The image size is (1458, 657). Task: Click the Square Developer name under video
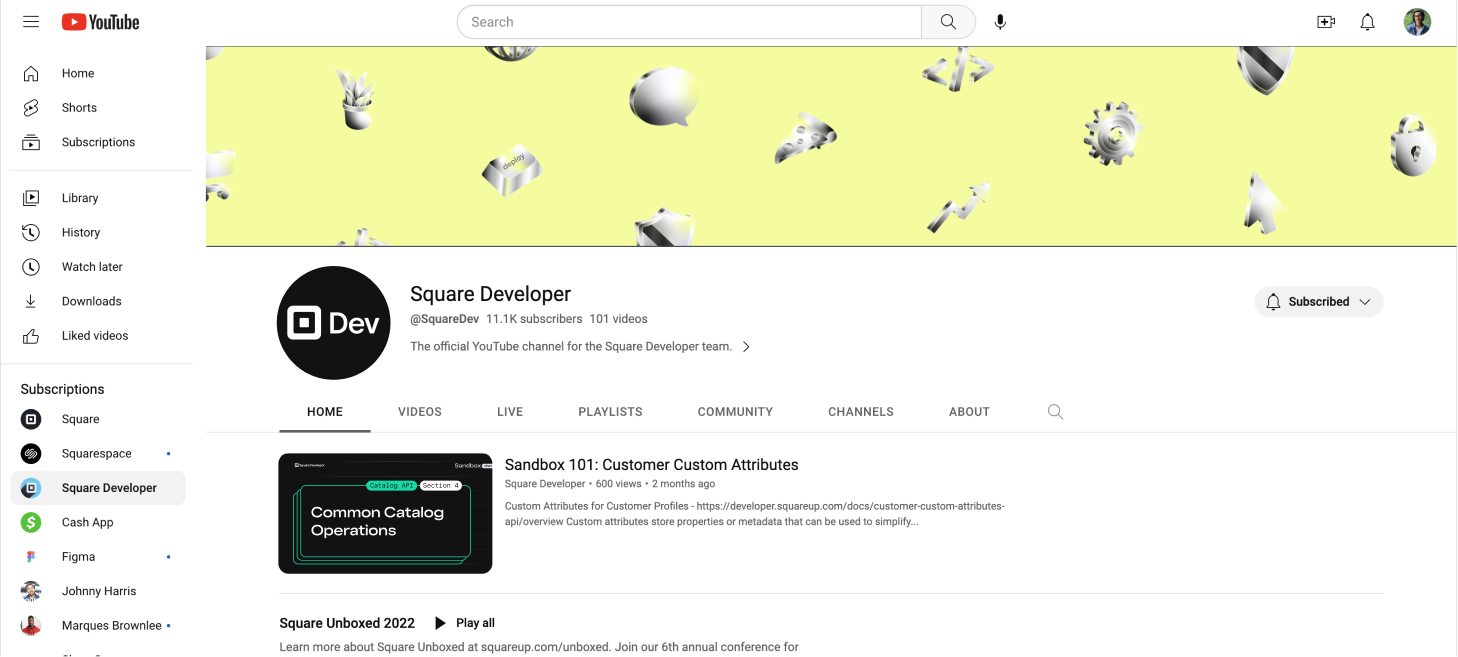(x=545, y=484)
